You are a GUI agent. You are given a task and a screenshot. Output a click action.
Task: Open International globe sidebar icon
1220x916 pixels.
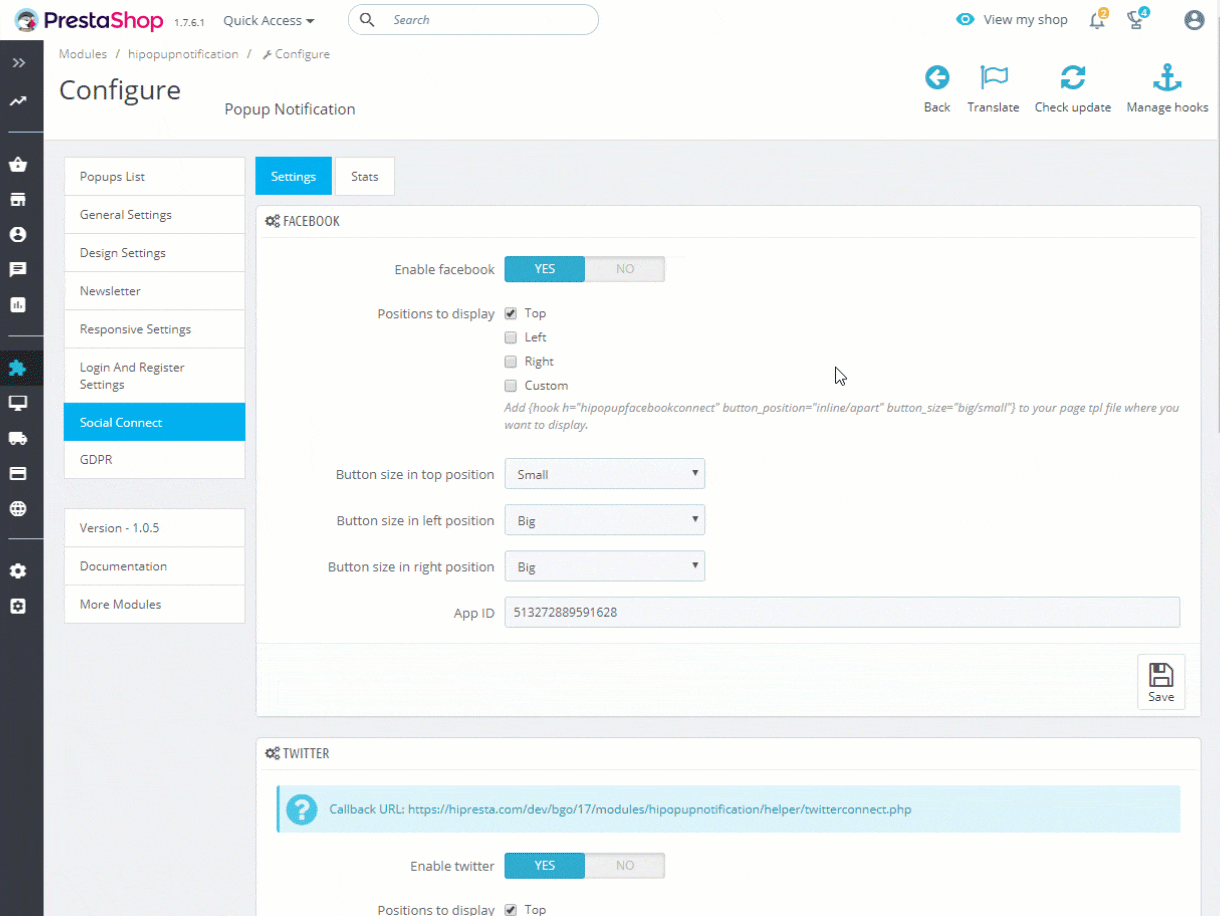point(18,508)
